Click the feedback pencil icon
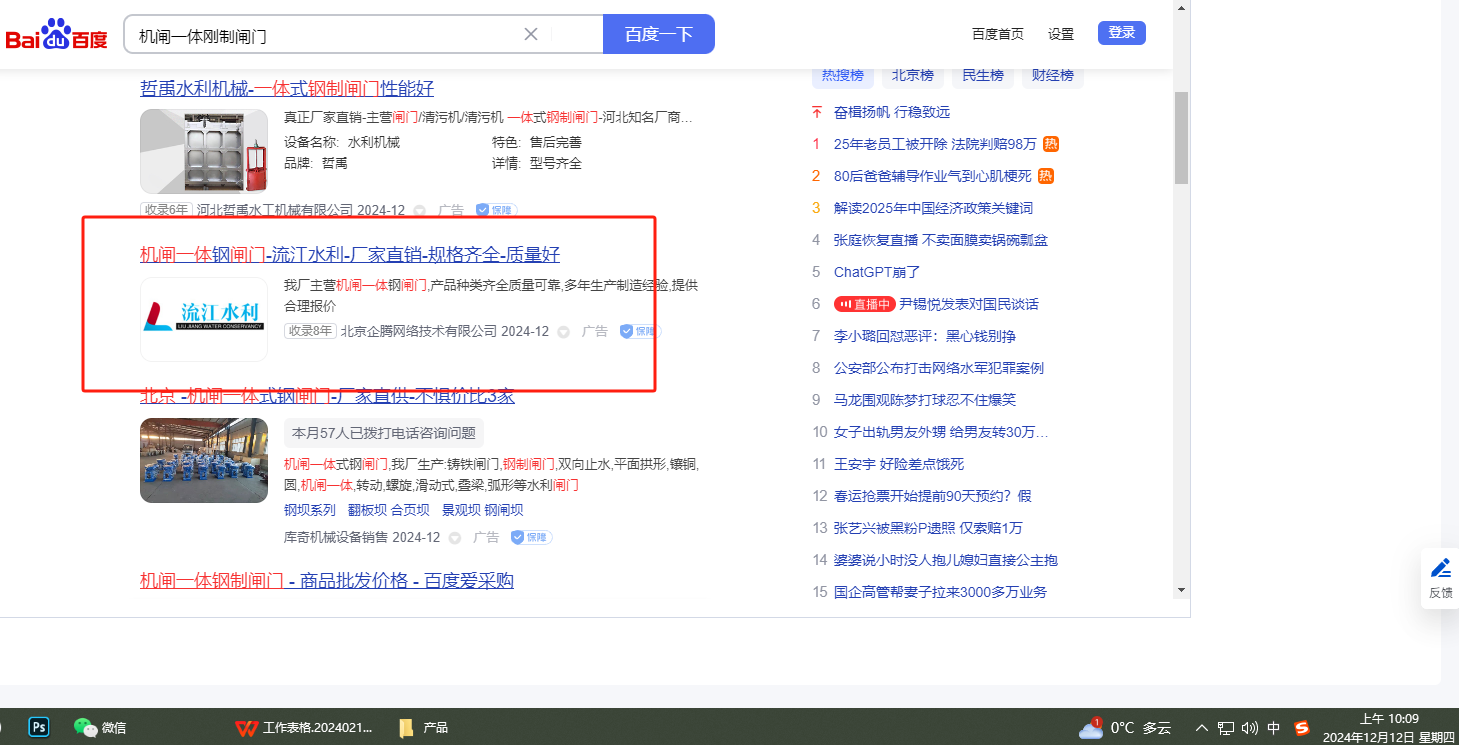This screenshot has height=745, width=1459. 1440,568
